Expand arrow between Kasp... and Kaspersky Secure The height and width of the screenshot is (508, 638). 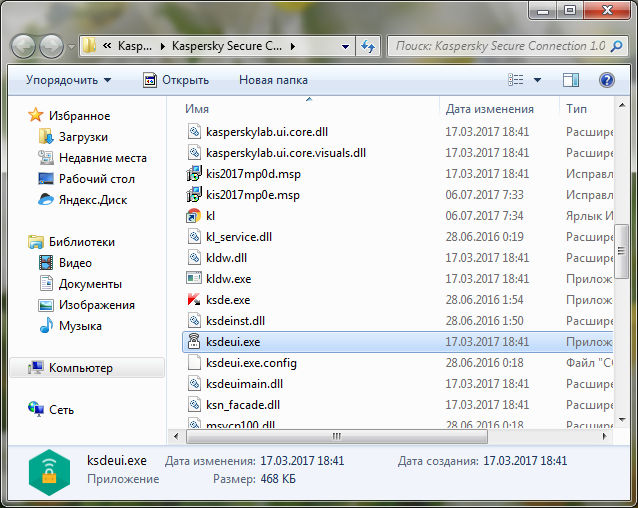(x=162, y=46)
